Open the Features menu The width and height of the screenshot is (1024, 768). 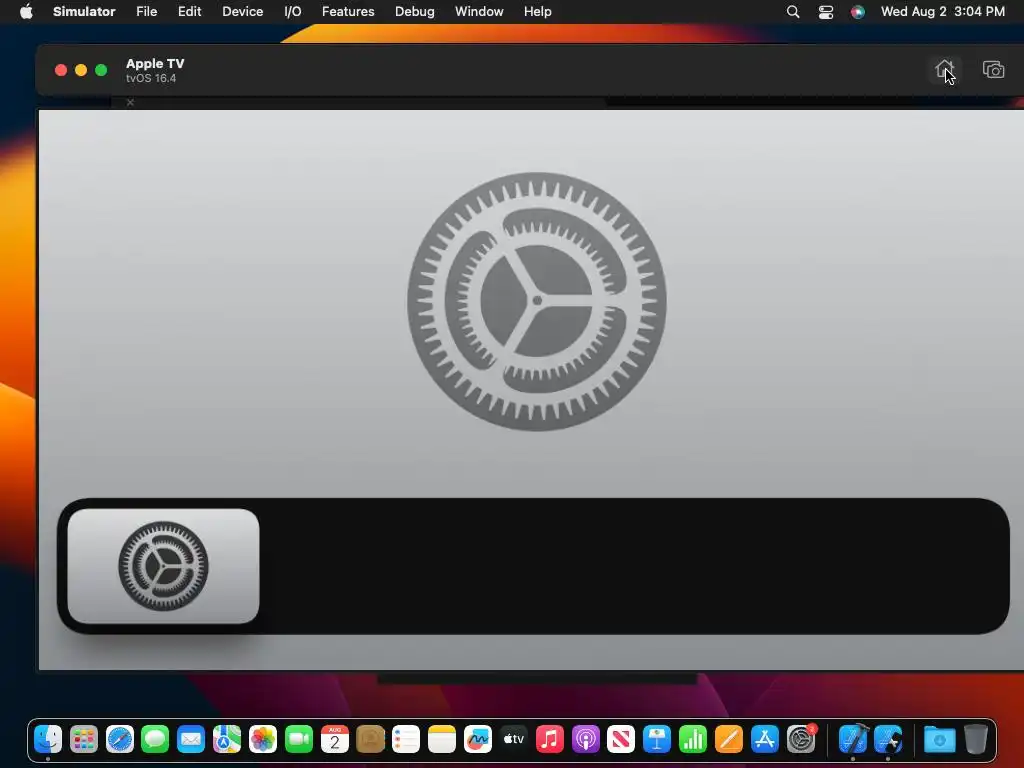tap(348, 11)
